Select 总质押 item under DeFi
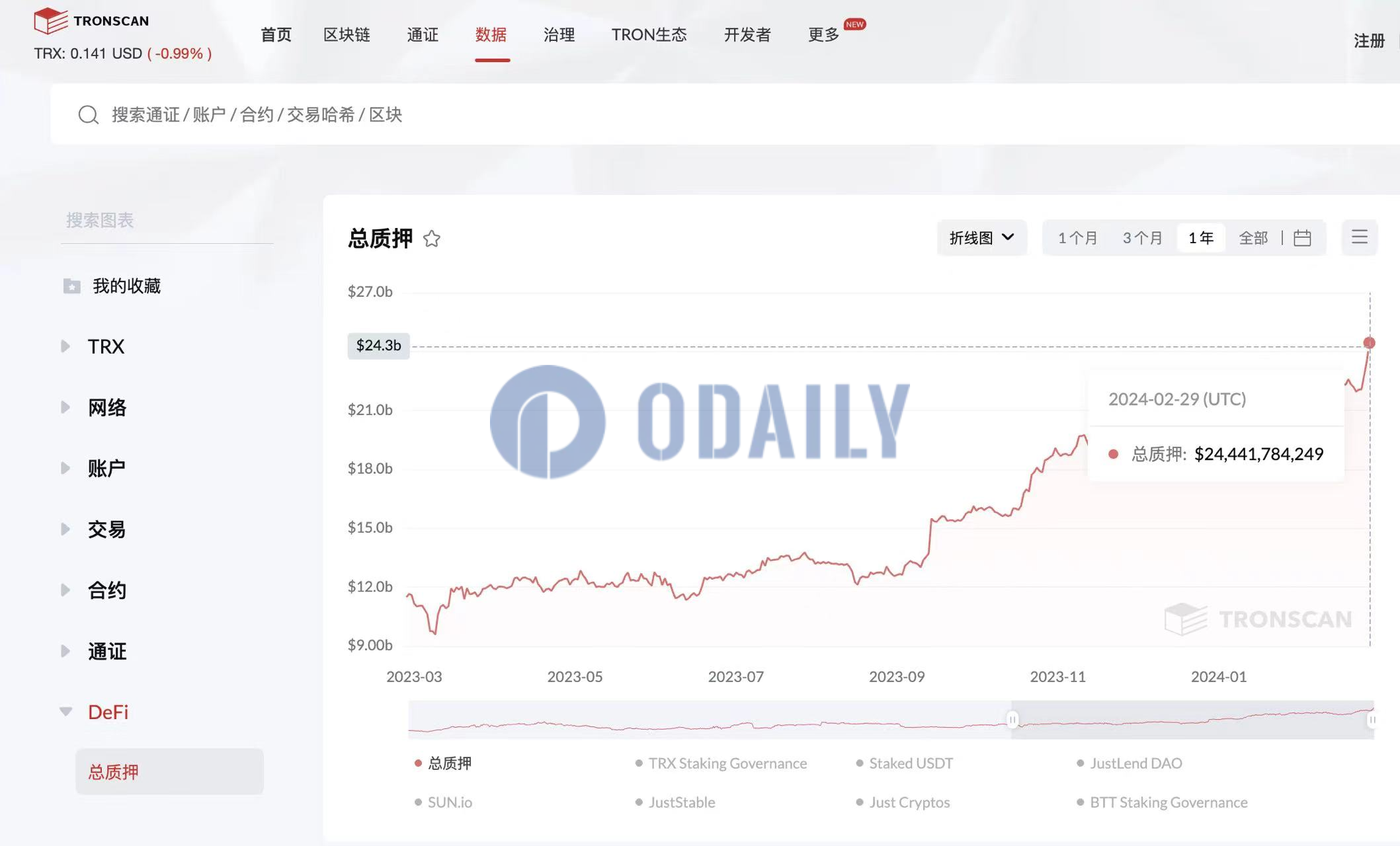1400x846 pixels. [169, 771]
